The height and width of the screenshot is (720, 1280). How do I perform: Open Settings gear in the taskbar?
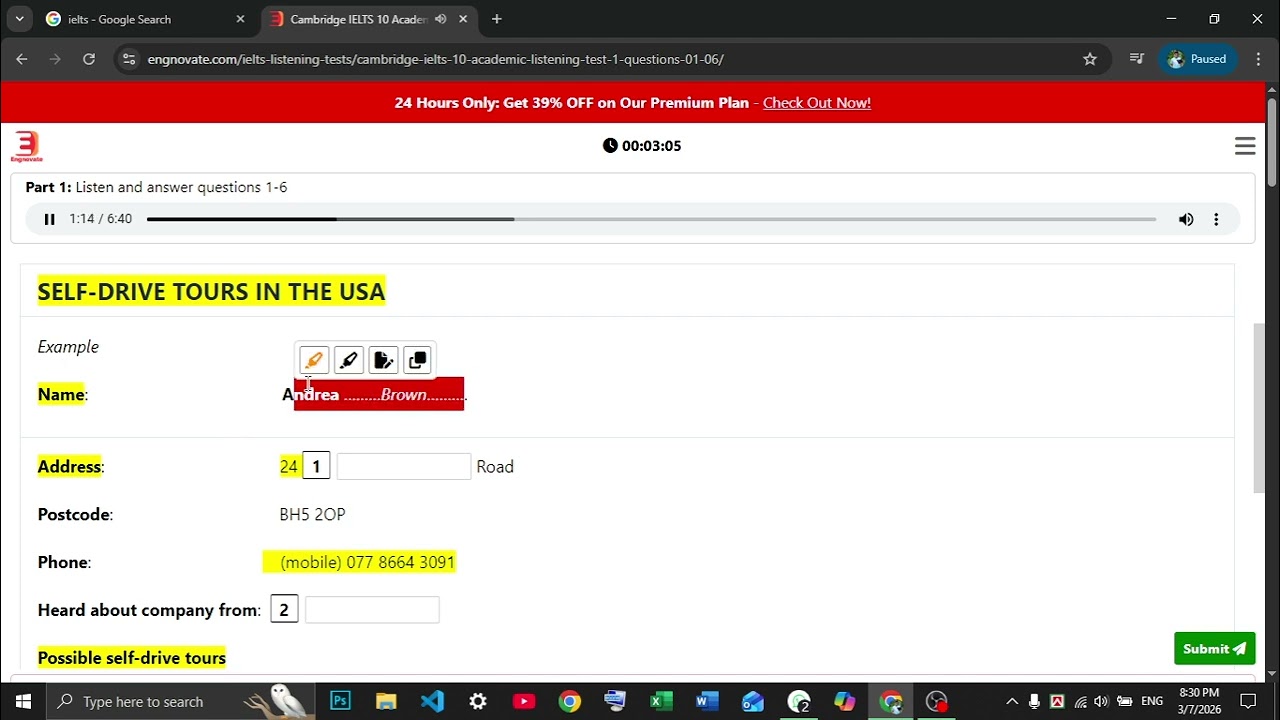[478, 701]
